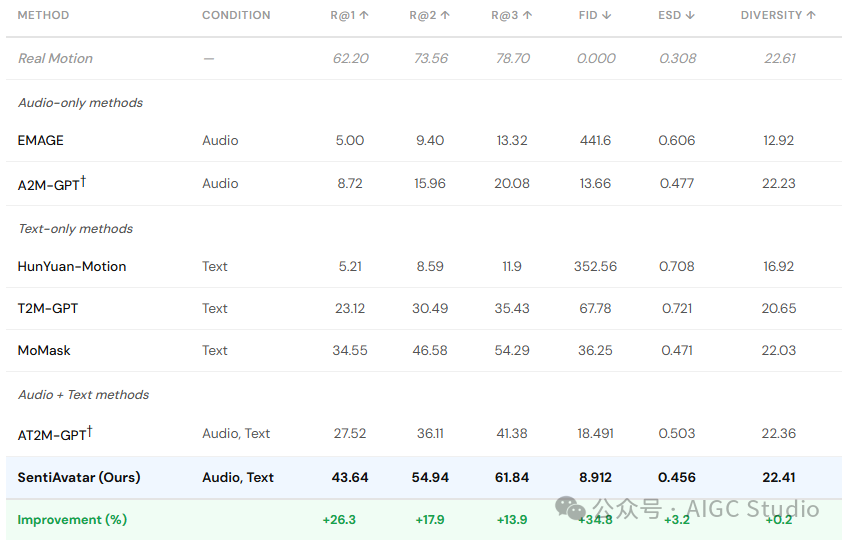Click MoMask R@3 value 54.29

coord(512,351)
